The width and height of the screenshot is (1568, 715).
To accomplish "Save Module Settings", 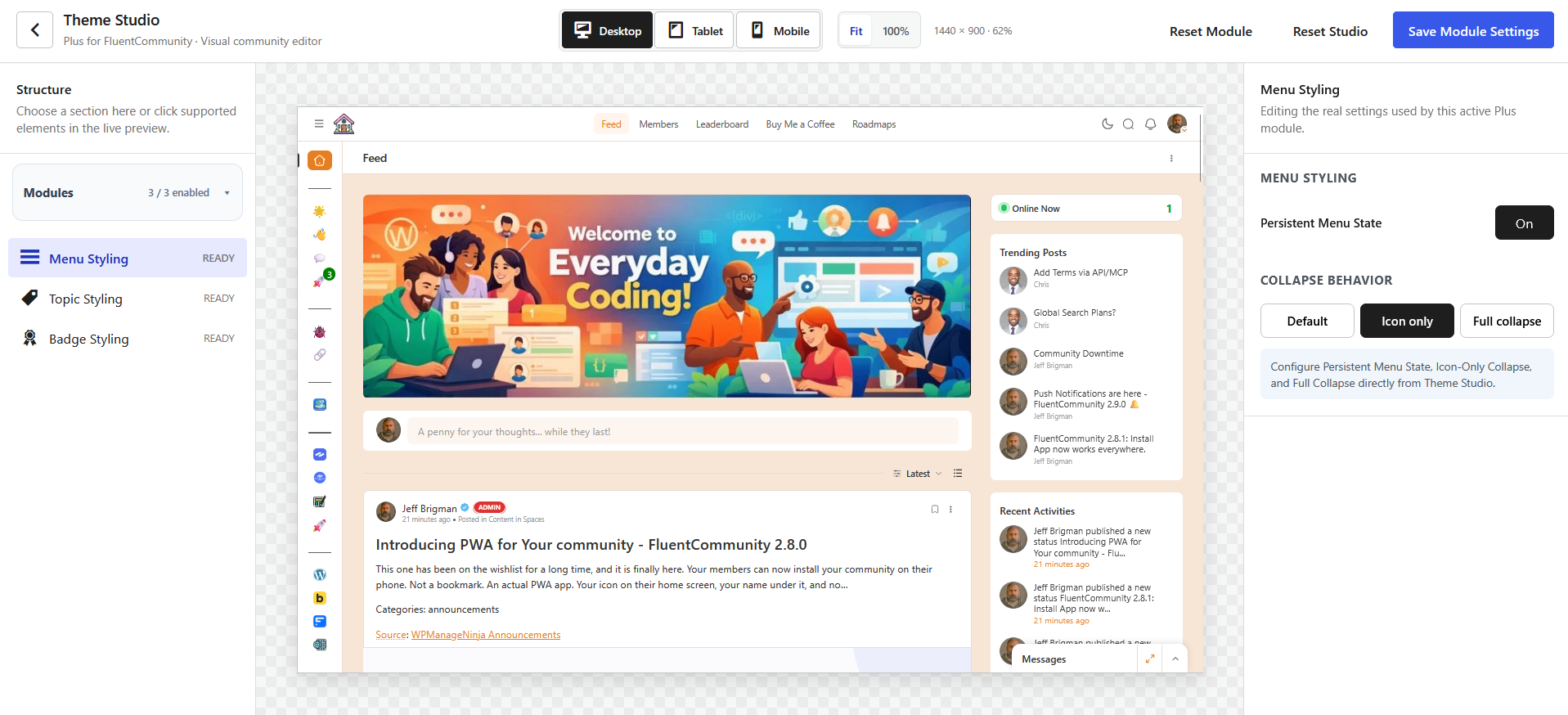I will tap(1473, 30).
